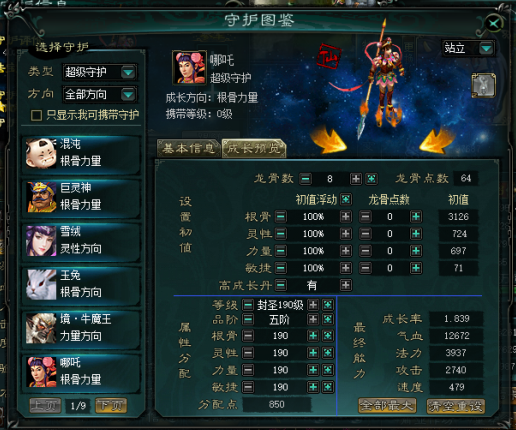Open the 类型 dropdown showing 超级守护

tap(100, 72)
